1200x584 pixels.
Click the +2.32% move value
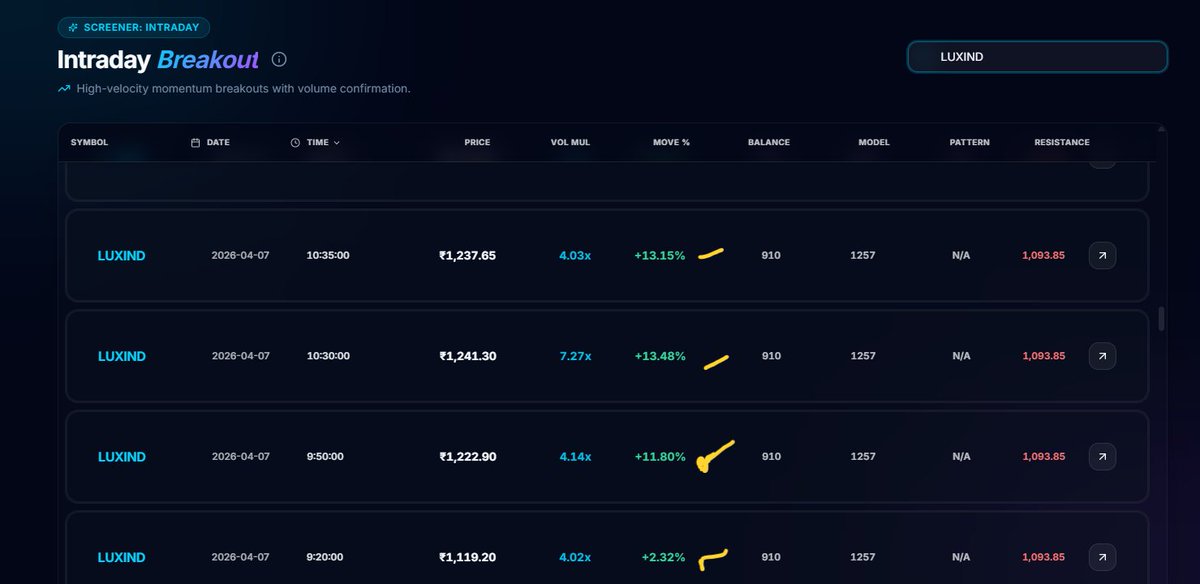[x=664, y=558]
